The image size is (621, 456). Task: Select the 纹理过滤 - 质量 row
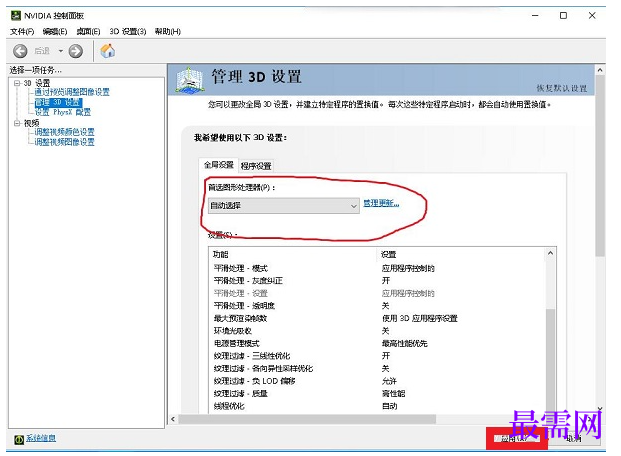pos(377,394)
